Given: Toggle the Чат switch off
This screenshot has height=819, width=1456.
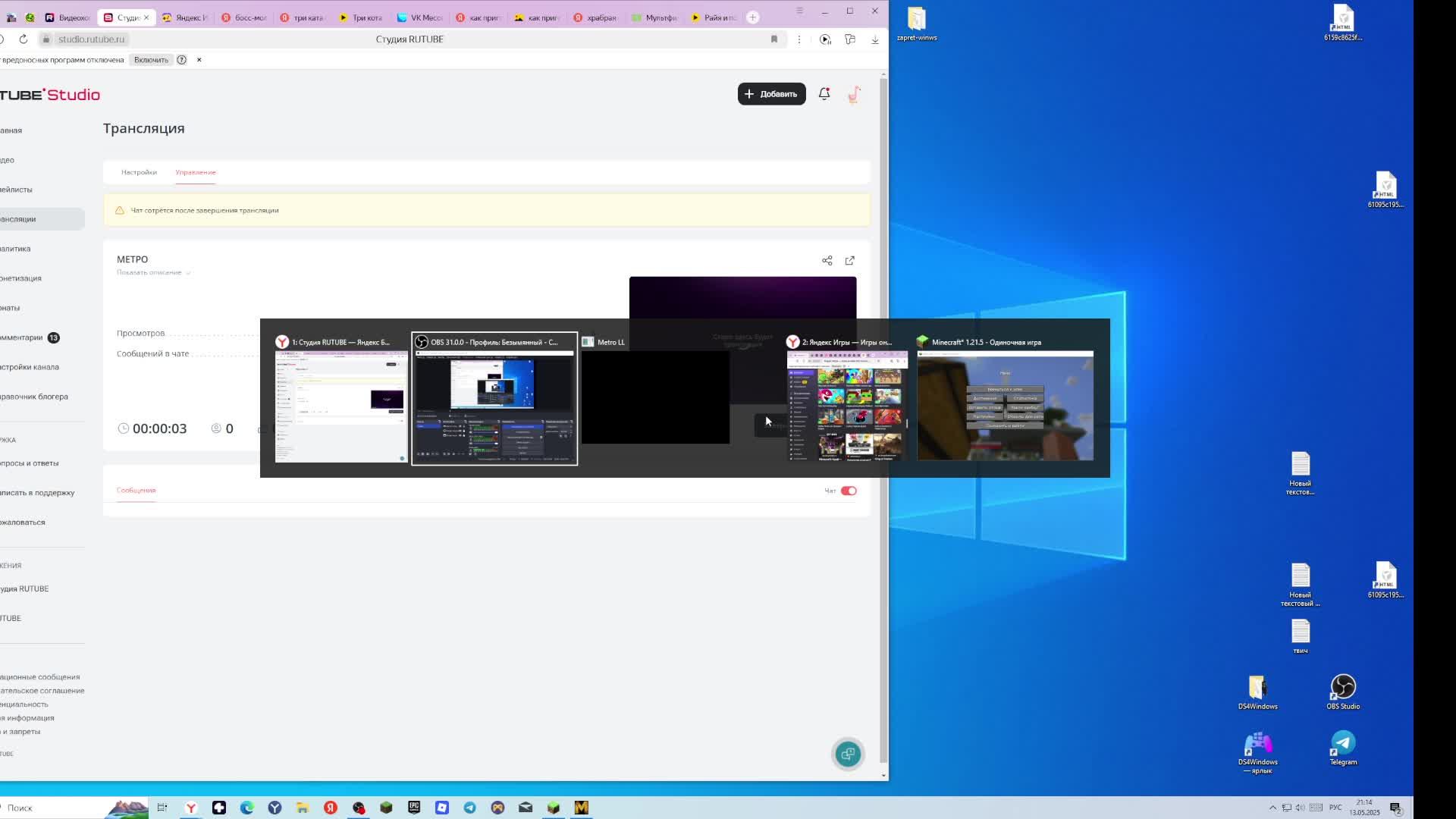Looking at the screenshot, I should click(849, 491).
